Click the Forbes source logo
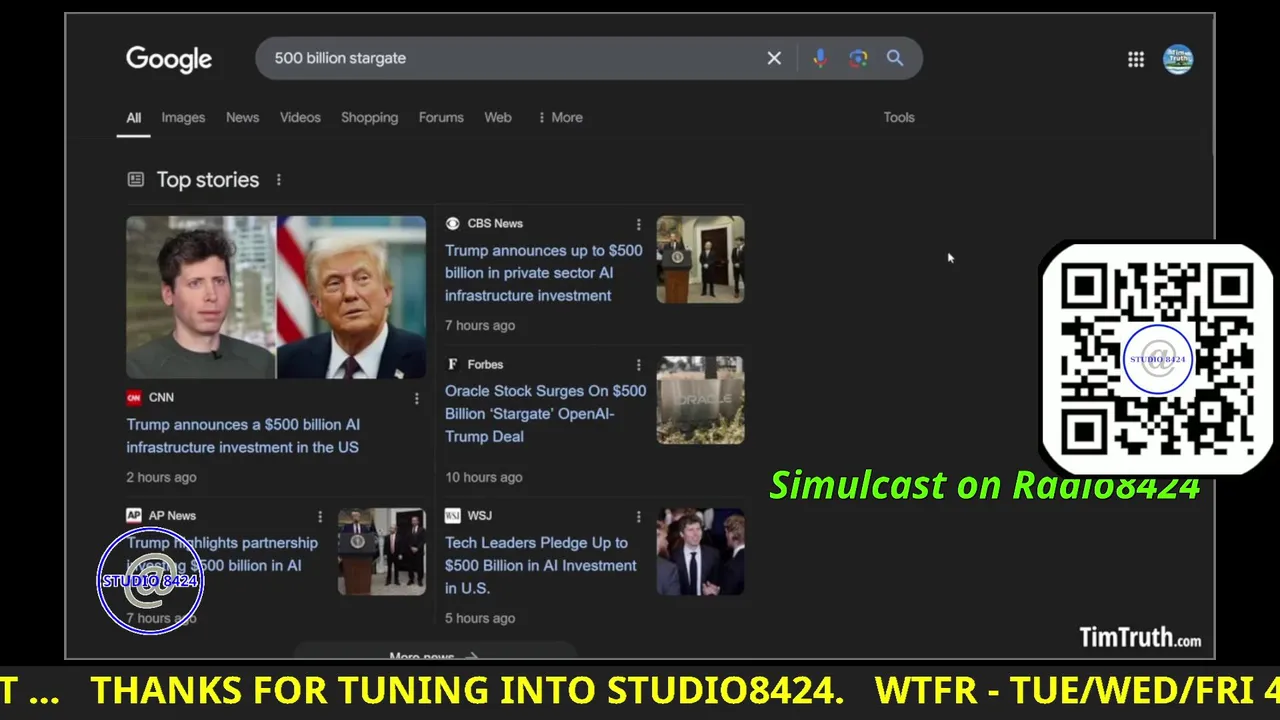 453,364
